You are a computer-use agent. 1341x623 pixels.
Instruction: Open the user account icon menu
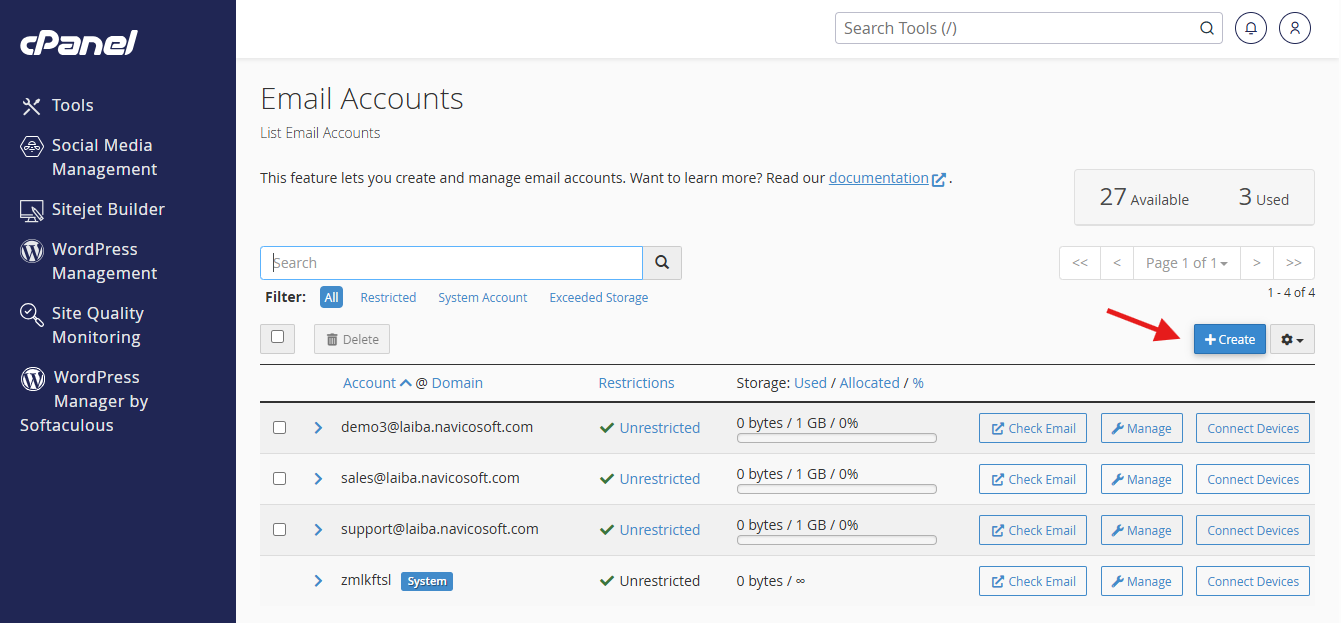pyautogui.click(x=1294, y=28)
